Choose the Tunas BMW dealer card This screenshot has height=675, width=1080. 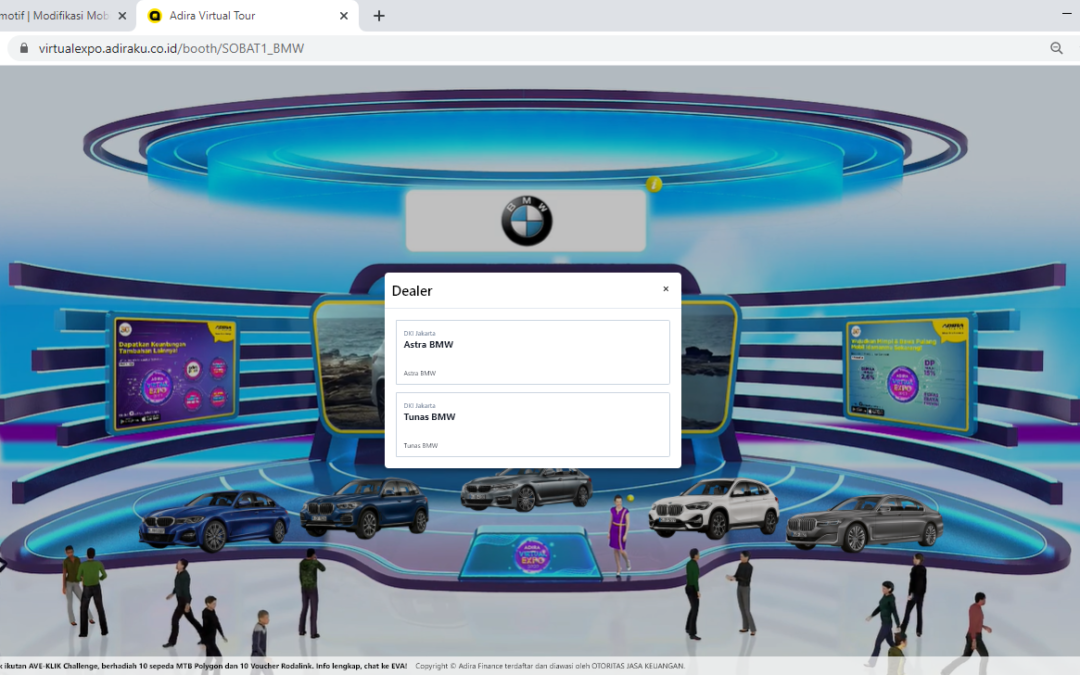click(532, 424)
